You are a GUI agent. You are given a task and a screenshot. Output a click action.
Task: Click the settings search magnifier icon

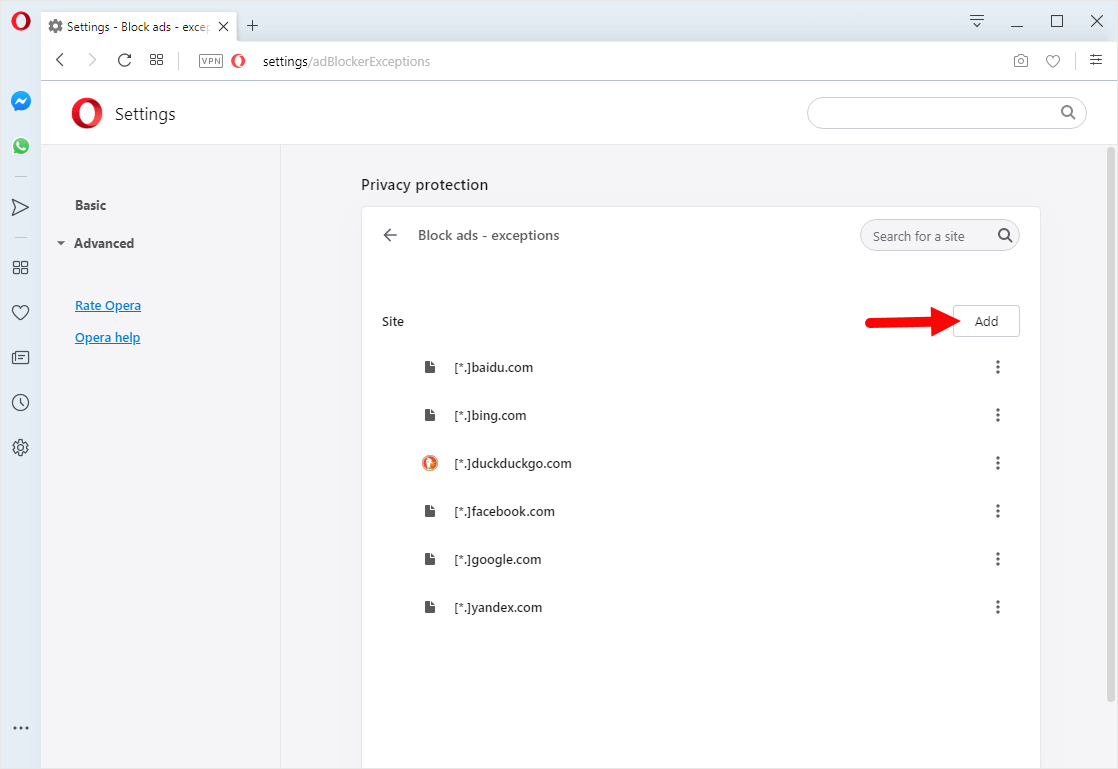coord(1067,112)
